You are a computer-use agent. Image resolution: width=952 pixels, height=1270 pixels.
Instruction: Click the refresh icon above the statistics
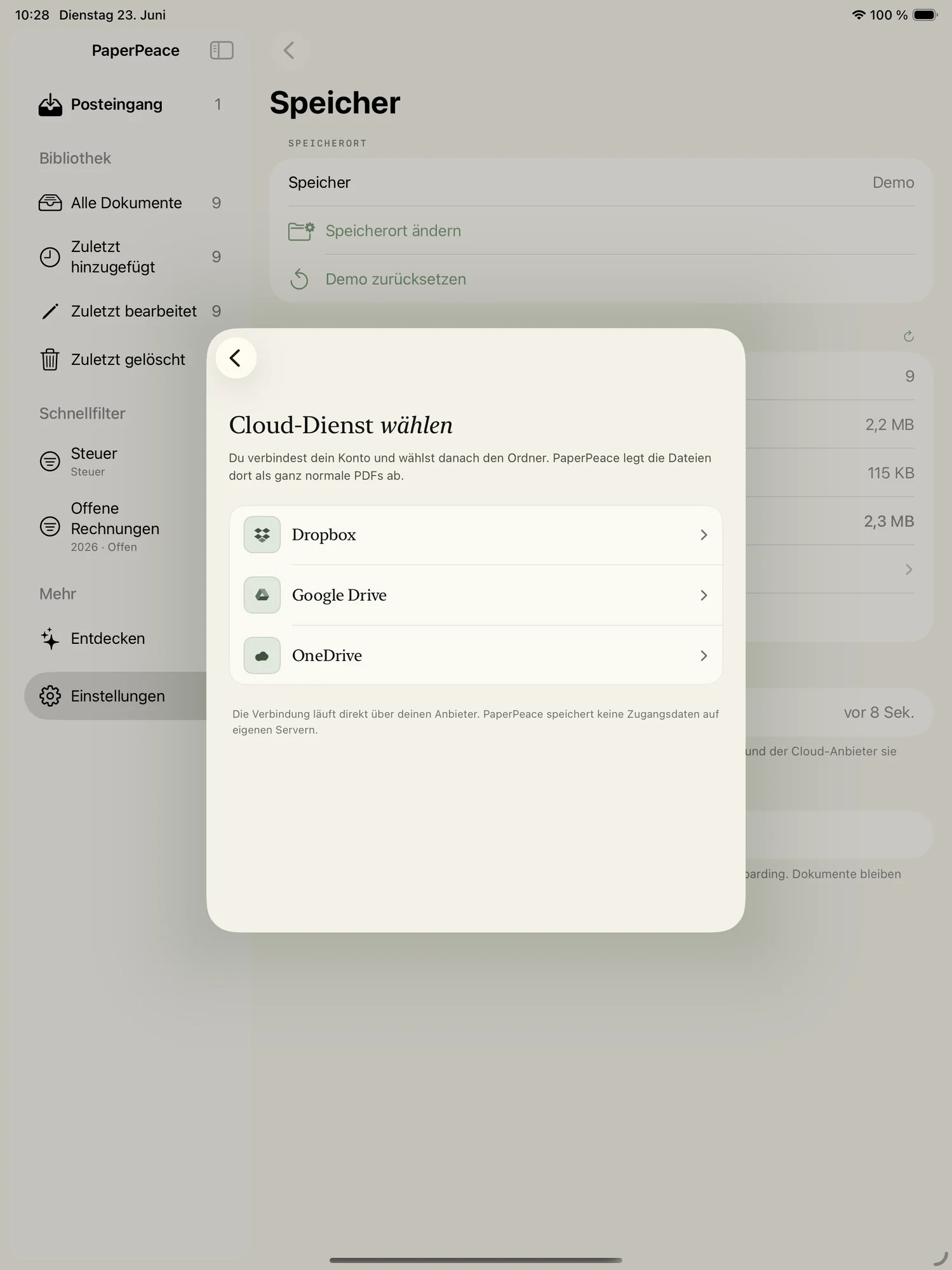click(x=909, y=336)
